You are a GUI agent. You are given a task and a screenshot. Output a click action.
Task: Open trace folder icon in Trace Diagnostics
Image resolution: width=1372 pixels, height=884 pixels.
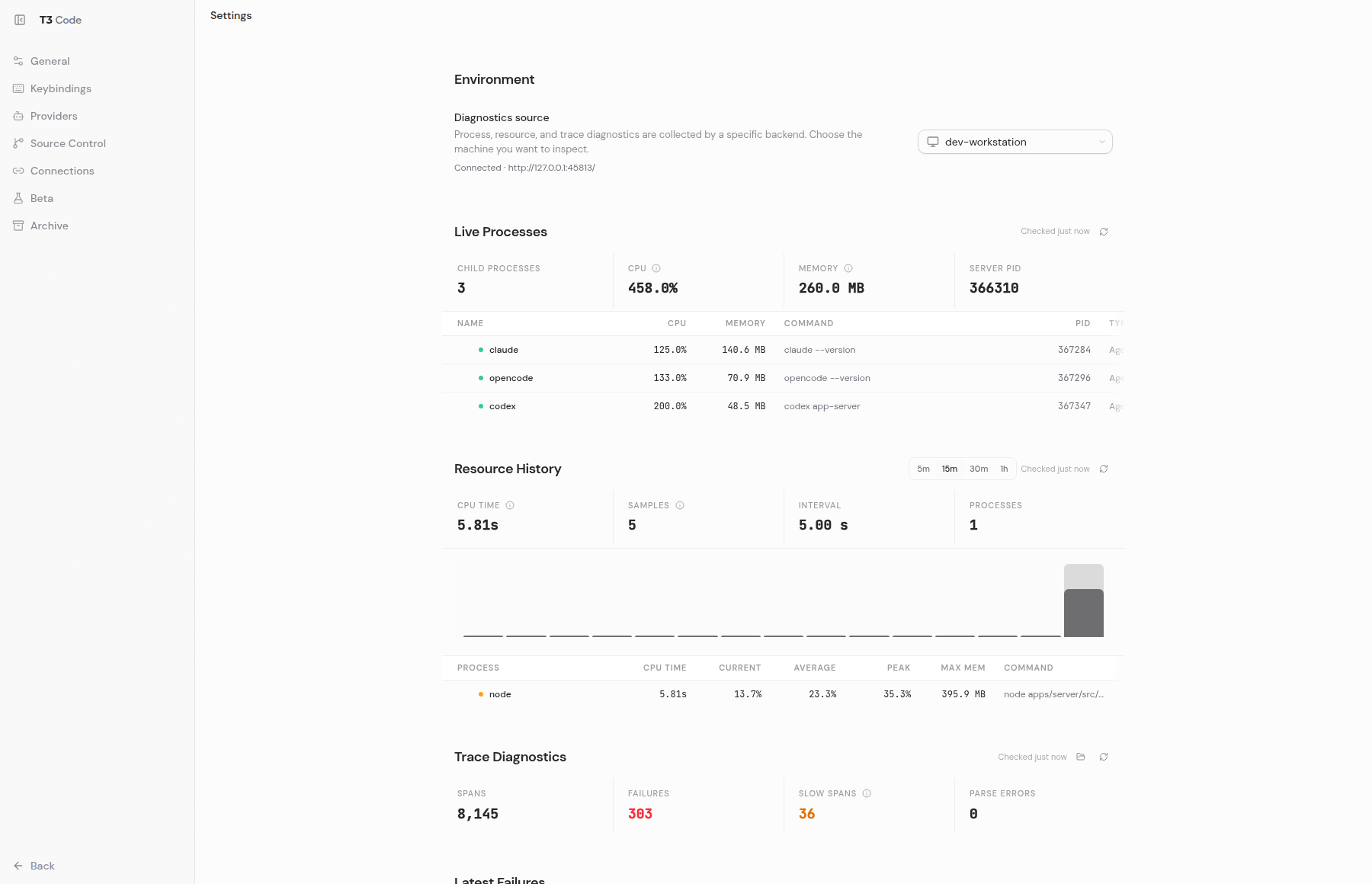coord(1081,757)
